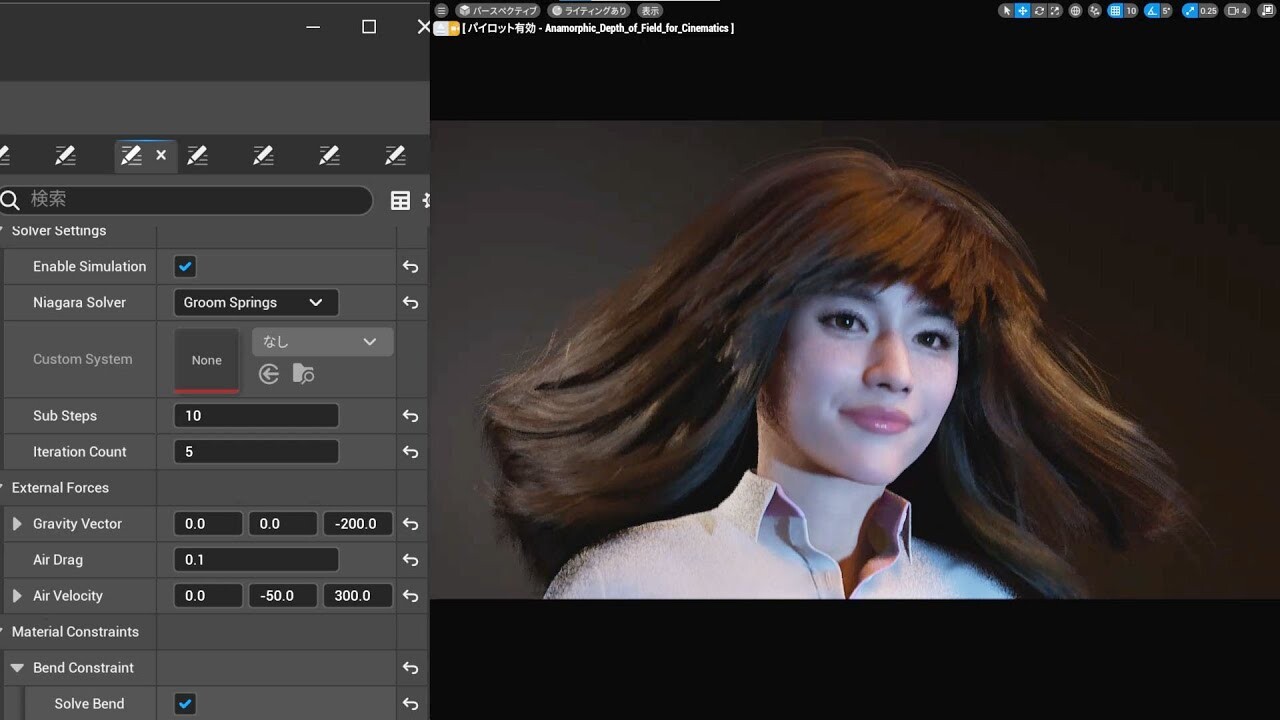Toggle grid snapping on or off

tap(1114, 10)
